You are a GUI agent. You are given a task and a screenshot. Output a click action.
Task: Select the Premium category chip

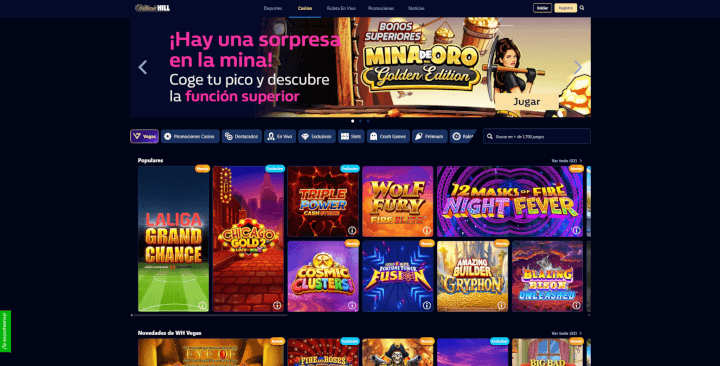pyautogui.click(x=430, y=136)
